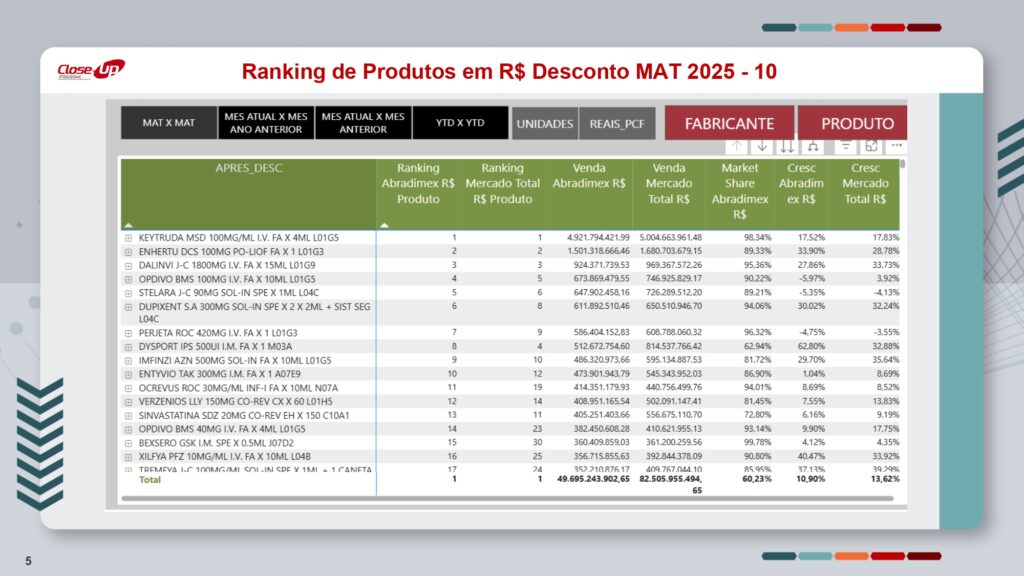Switch to the UNIDADES view
This screenshot has width=1024, height=576.
[544, 124]
